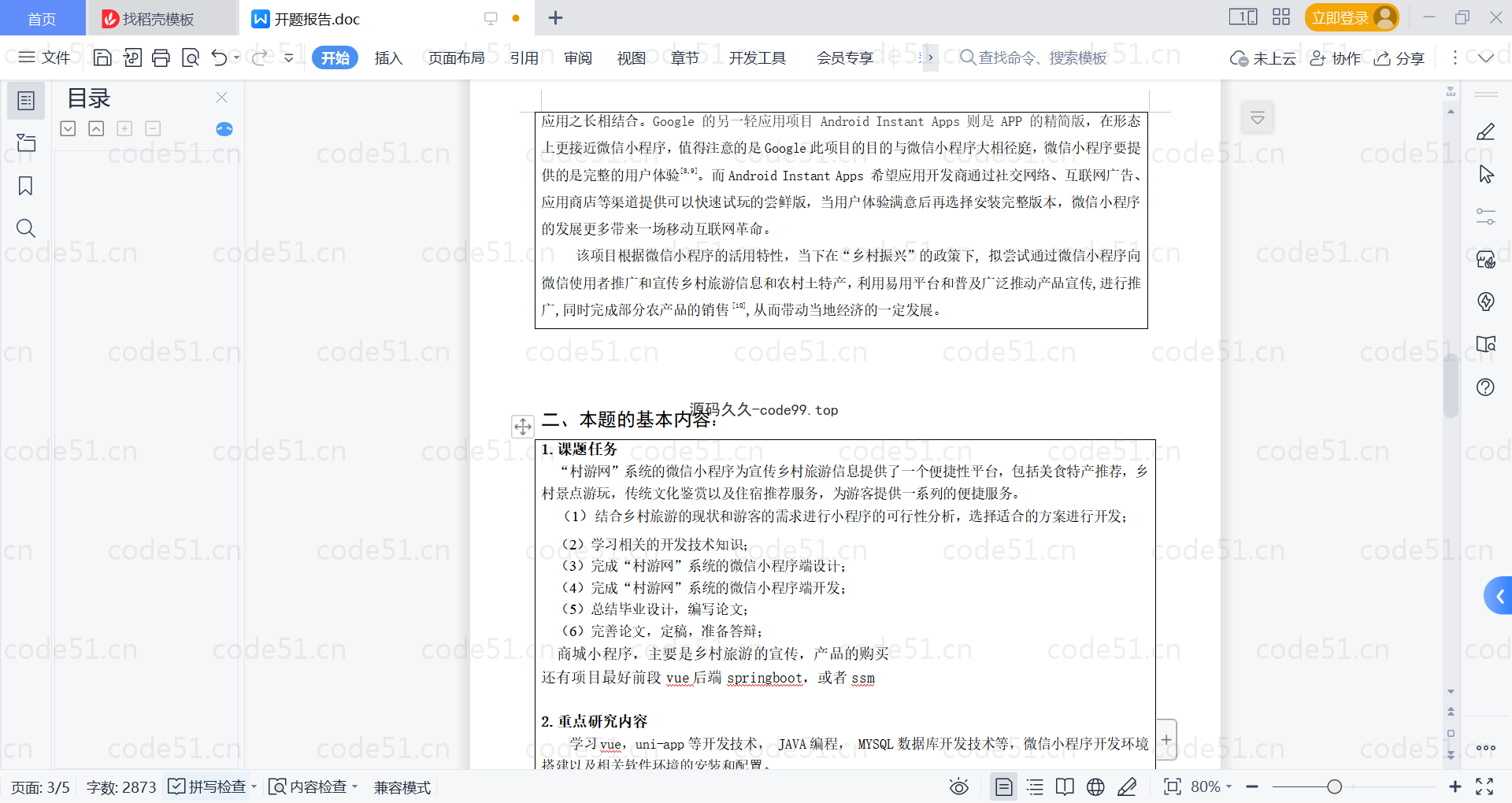This screenshot has height=803, width=1512.
Task: Open the Bookmarks sidebar icon
Action: click(x=26, y=186)
